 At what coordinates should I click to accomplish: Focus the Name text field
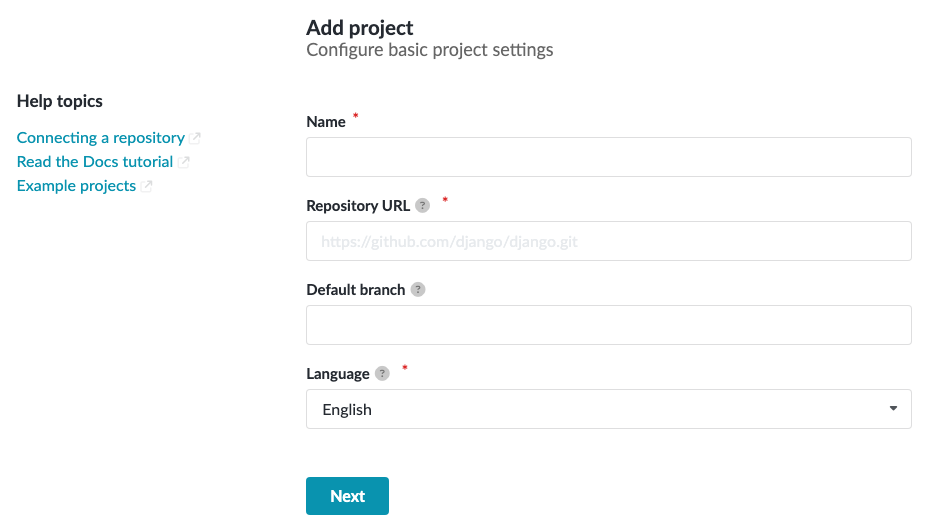coord(608,157)
